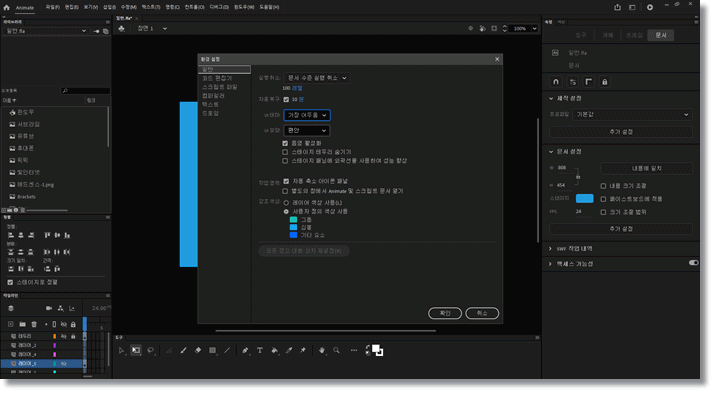
Task: Open the 프로파일 기본값 dropdown
Action: [632, 115]
